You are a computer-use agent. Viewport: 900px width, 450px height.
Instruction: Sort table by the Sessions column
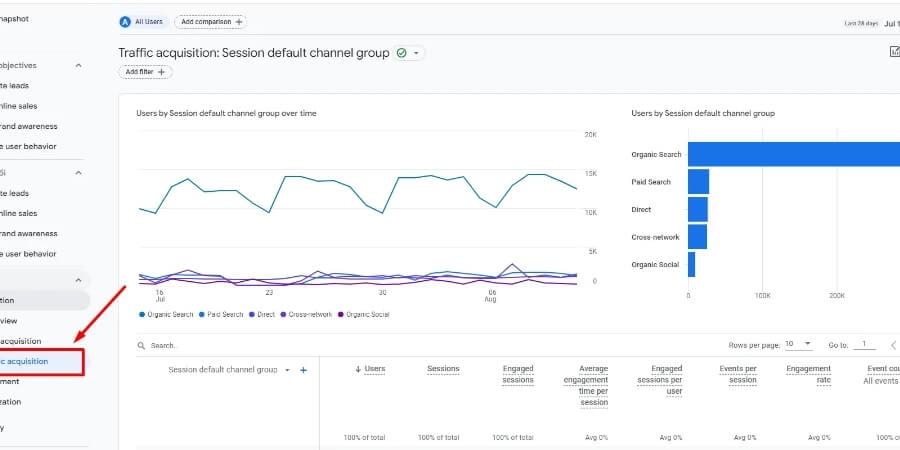click(x=443, y=369)
